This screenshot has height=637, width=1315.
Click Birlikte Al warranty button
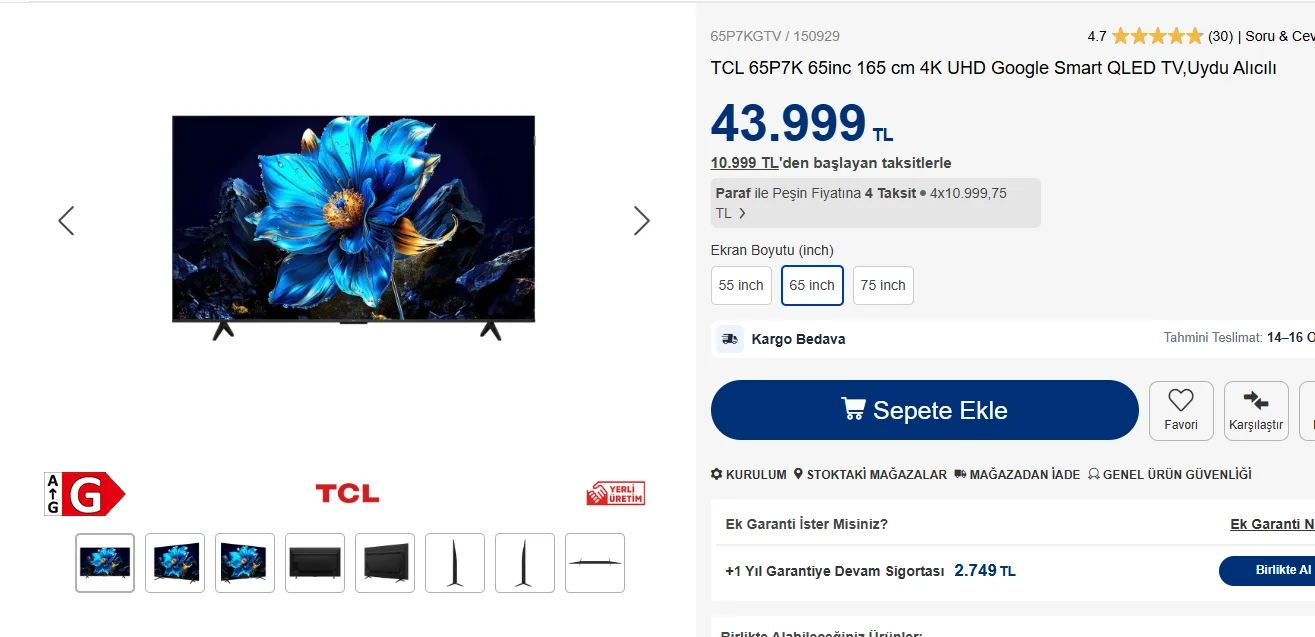tap(1267, 570)
